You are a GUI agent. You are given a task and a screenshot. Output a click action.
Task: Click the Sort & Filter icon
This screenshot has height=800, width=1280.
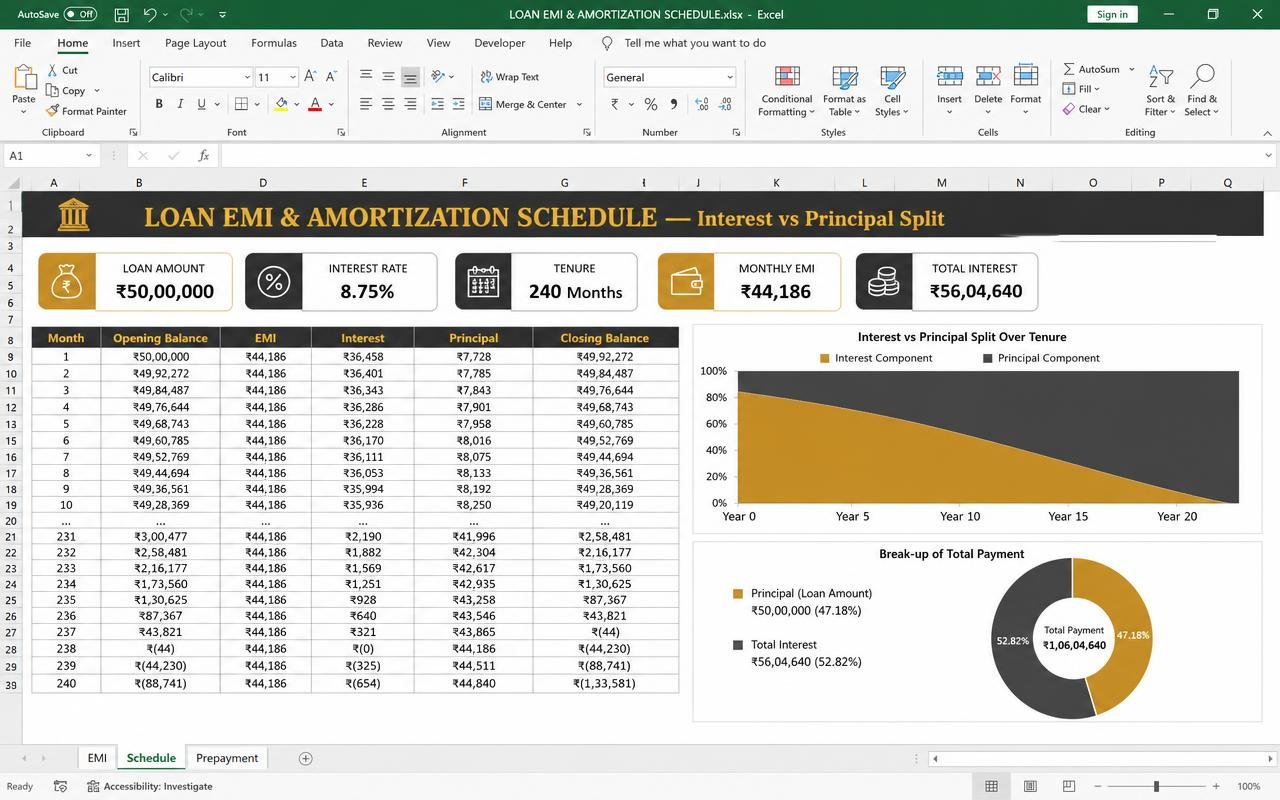(x=1161, y=77)
